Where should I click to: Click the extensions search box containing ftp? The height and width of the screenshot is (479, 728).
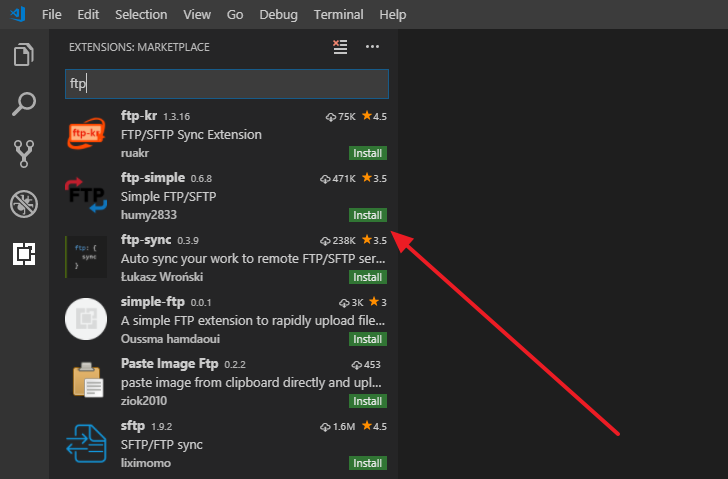click(x=227, y=84)
